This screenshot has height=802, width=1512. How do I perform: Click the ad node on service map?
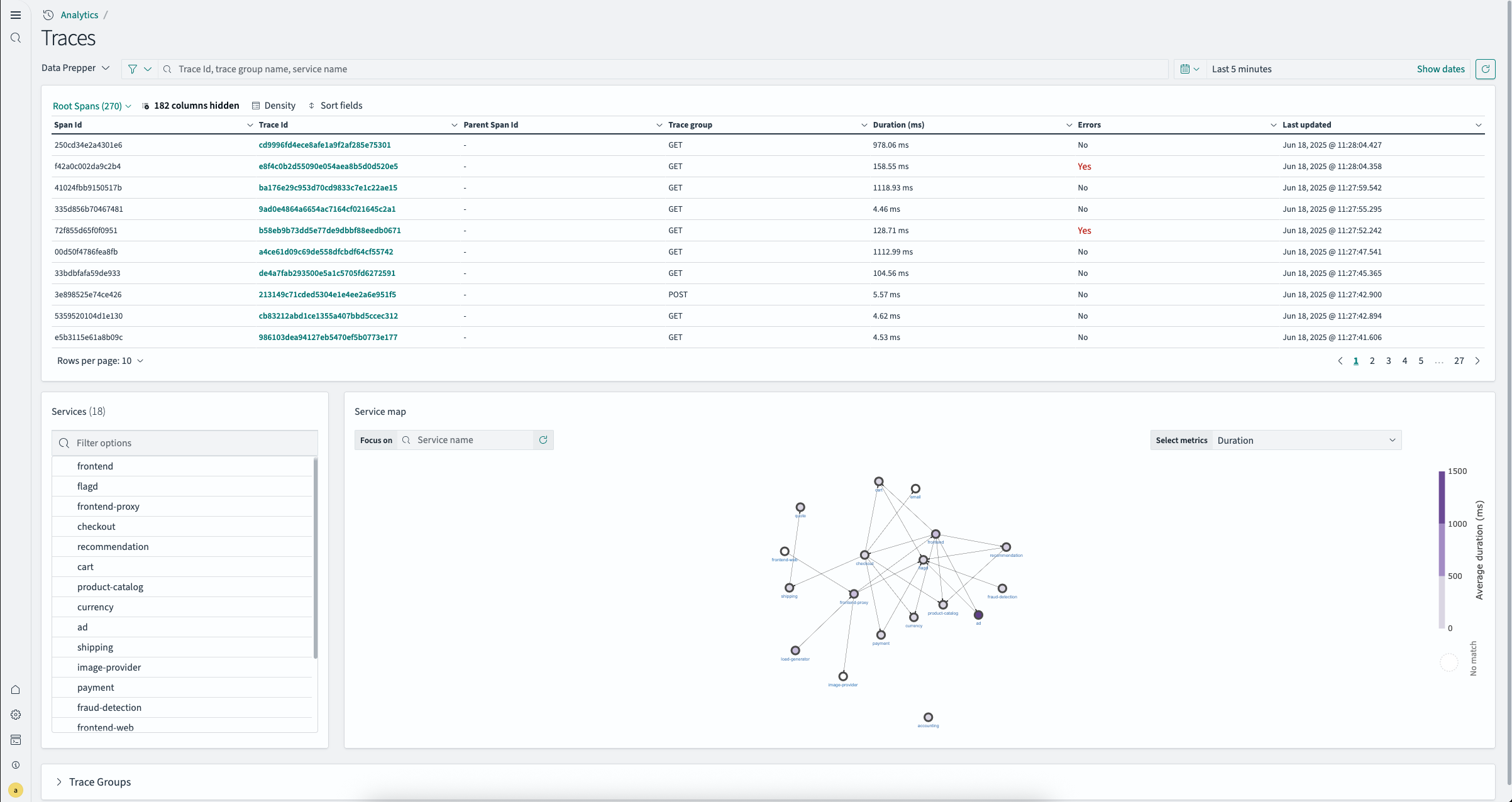click(x=978, y=615)
